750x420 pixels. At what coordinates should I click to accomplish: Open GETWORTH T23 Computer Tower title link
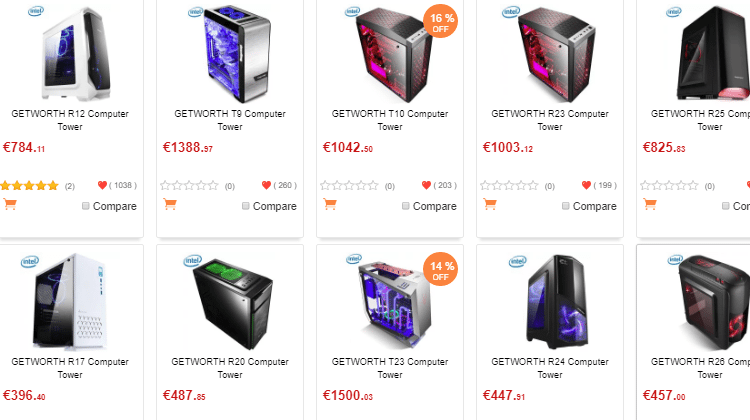coord(390,368)
